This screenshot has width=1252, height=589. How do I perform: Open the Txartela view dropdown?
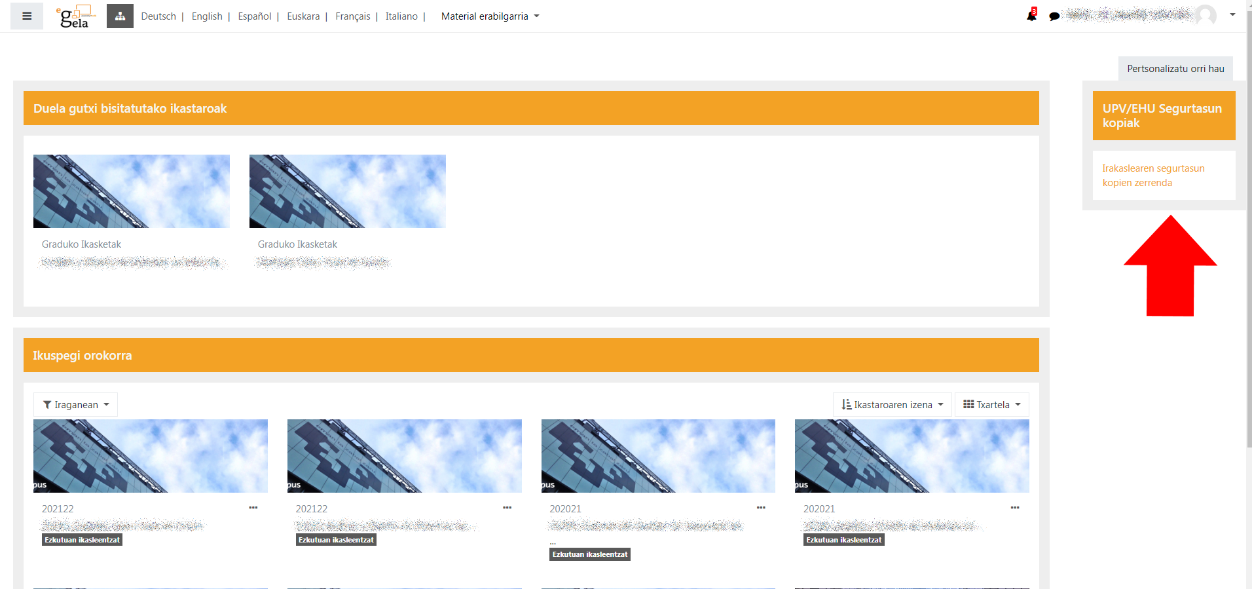[x=990, y=404]
